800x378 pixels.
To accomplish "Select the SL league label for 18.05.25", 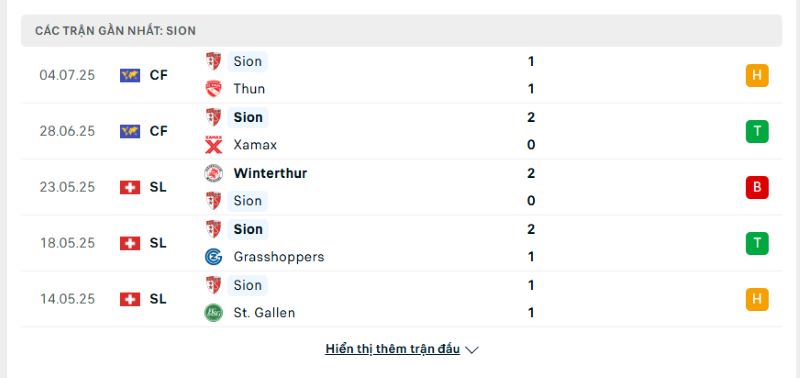I will [x=158, y=243].
